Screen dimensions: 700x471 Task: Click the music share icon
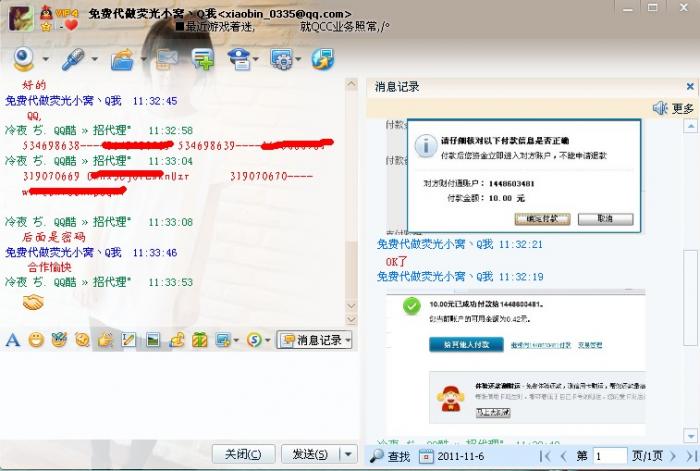click(177, 340)
